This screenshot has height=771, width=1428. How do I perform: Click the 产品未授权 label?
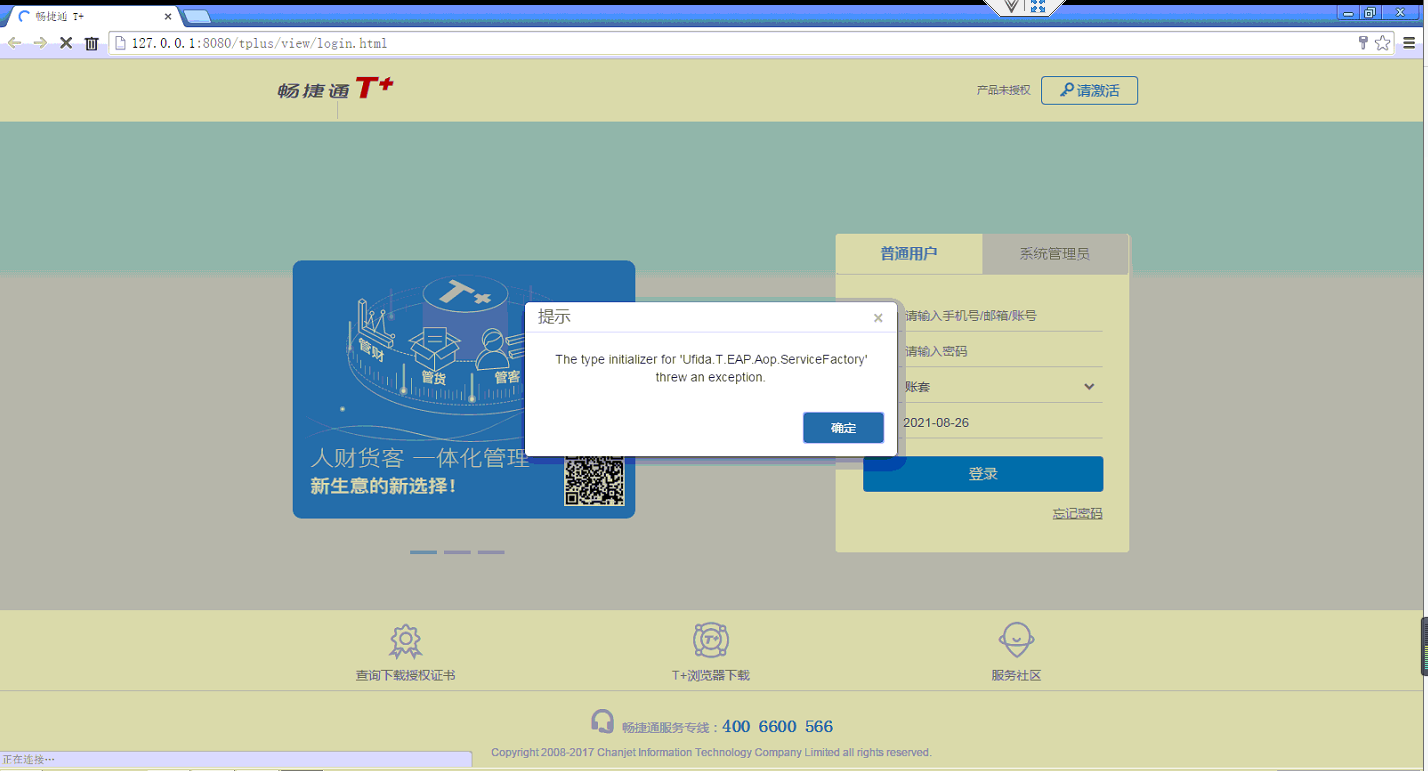click(x=1003, y=90)
